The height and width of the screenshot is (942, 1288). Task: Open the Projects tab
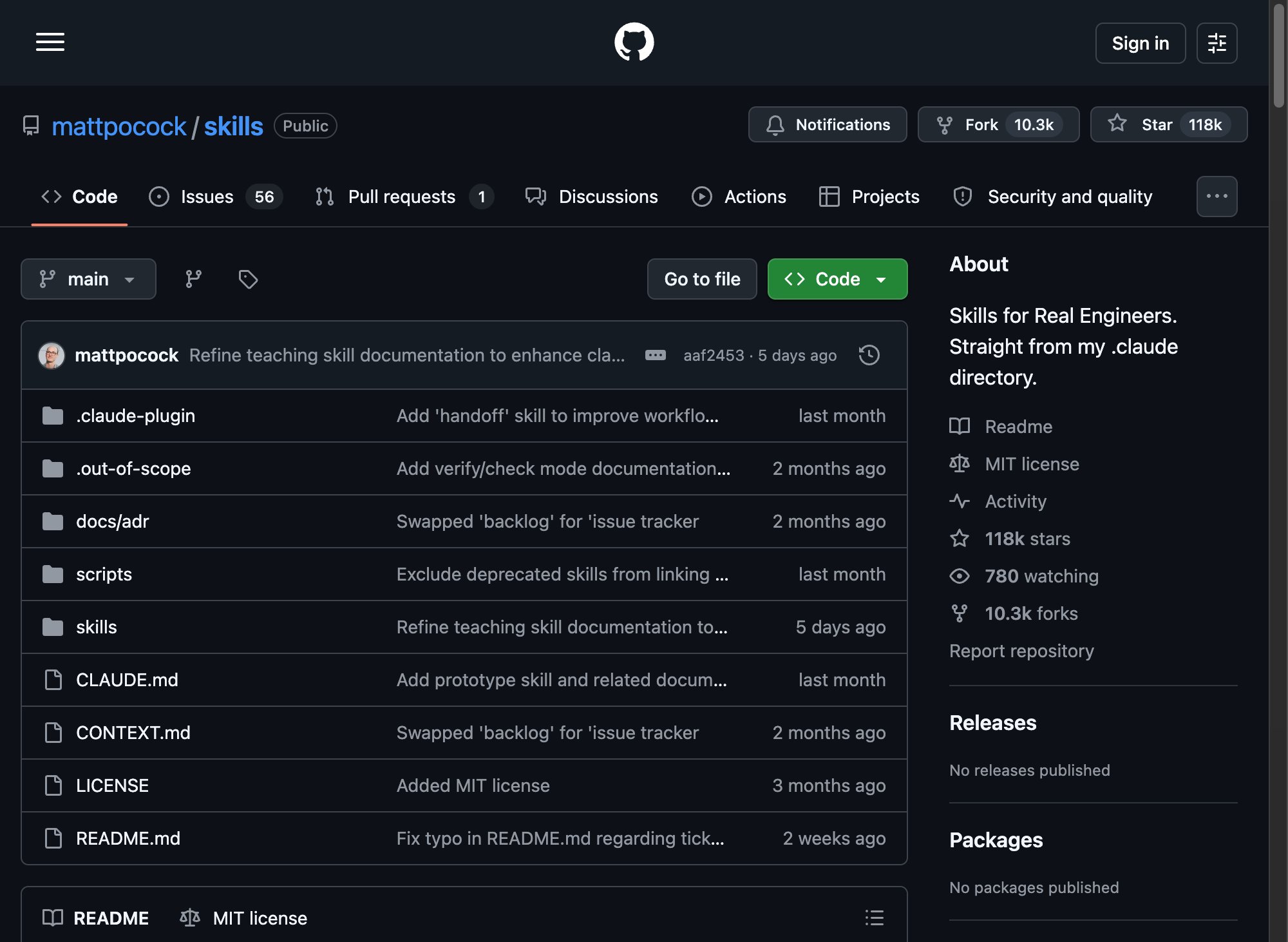(869, 197)
